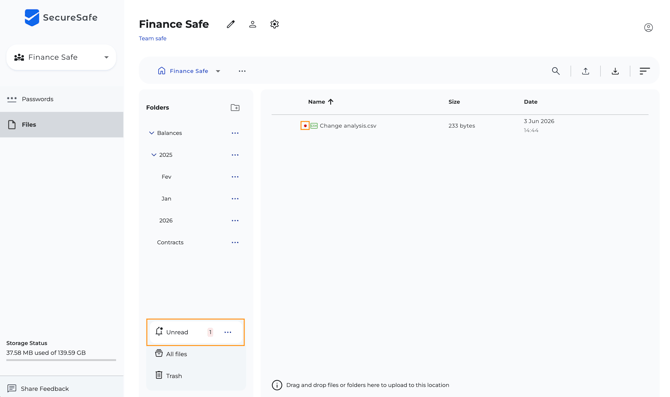Select the Change analysis.csv unread marker
Screen dimensions: 670x397
(x=305, y=126)
